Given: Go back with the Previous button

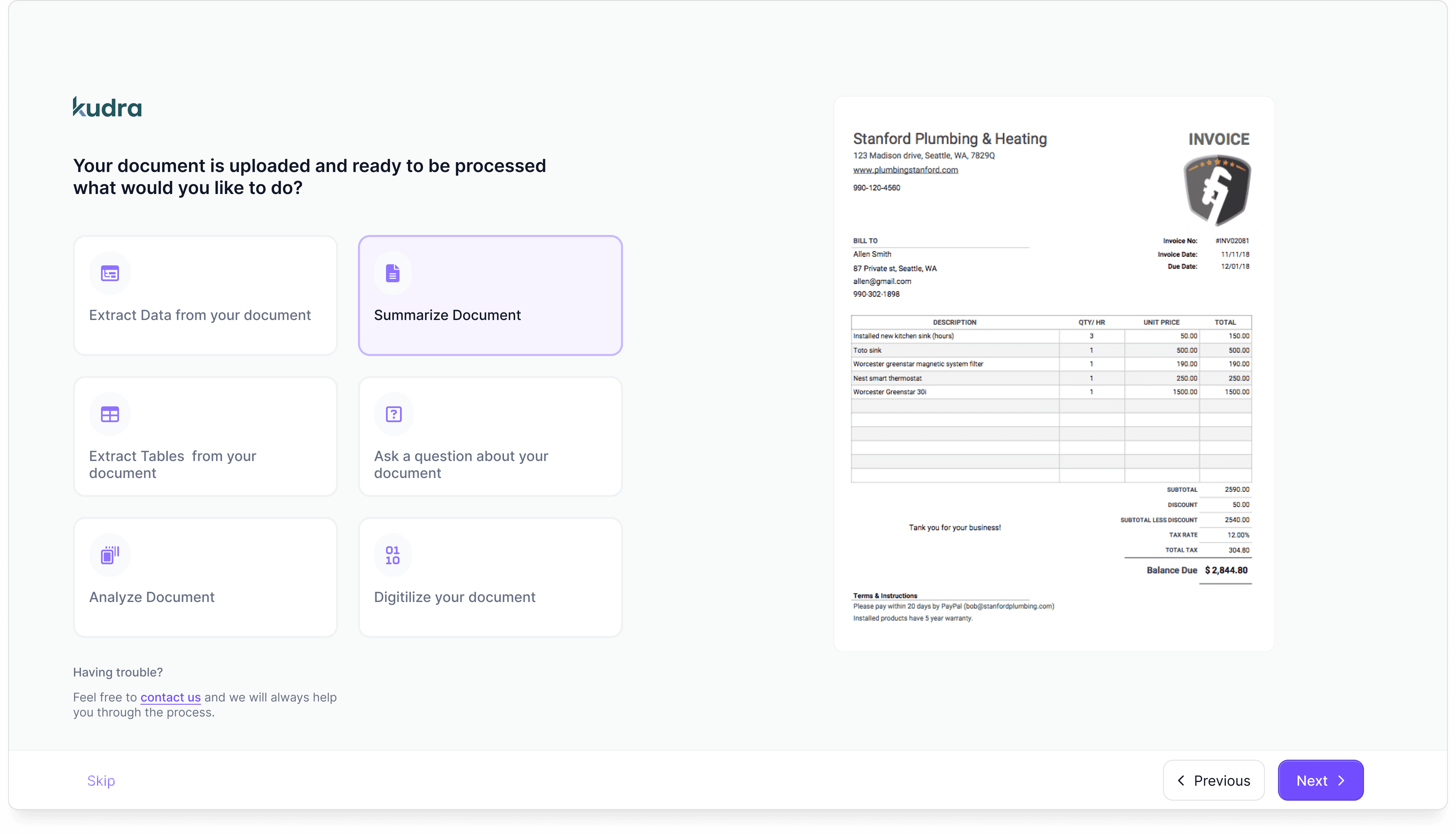Looking at the screenshot, I should [x=1213, y=780].
